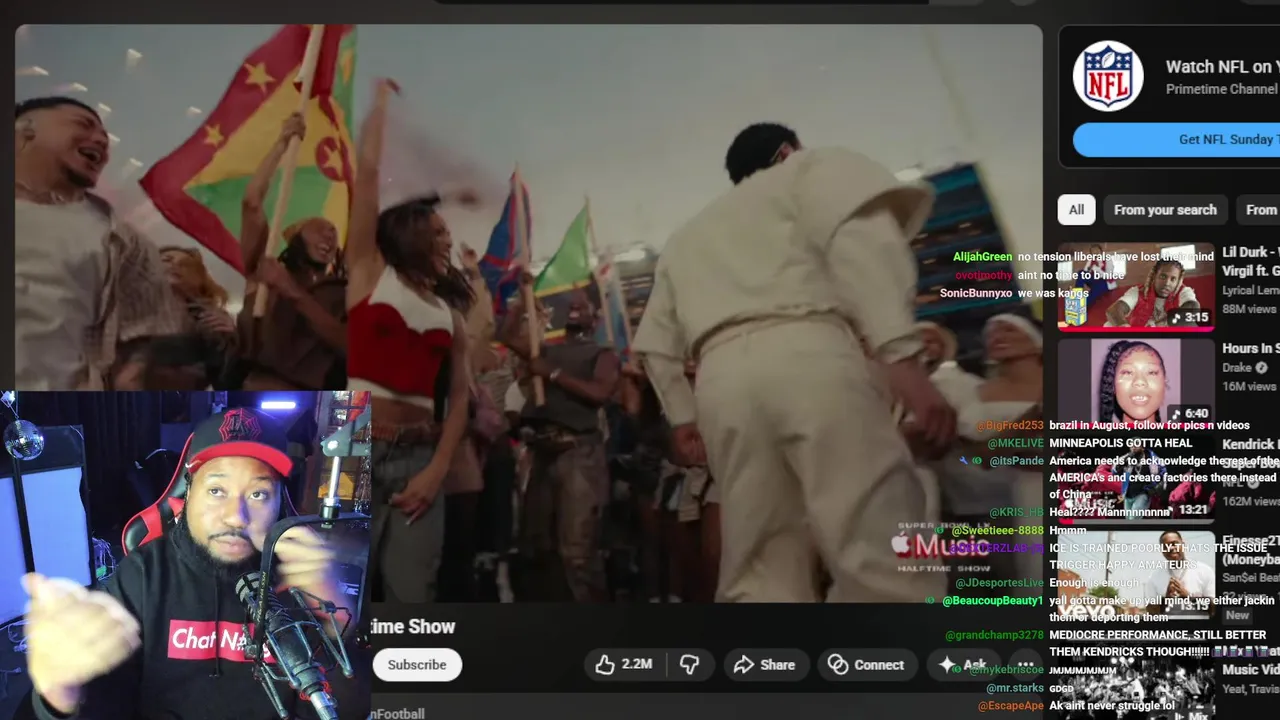Select the All filter chip
The image size is (1280, 720).
tap(1076, 210)
